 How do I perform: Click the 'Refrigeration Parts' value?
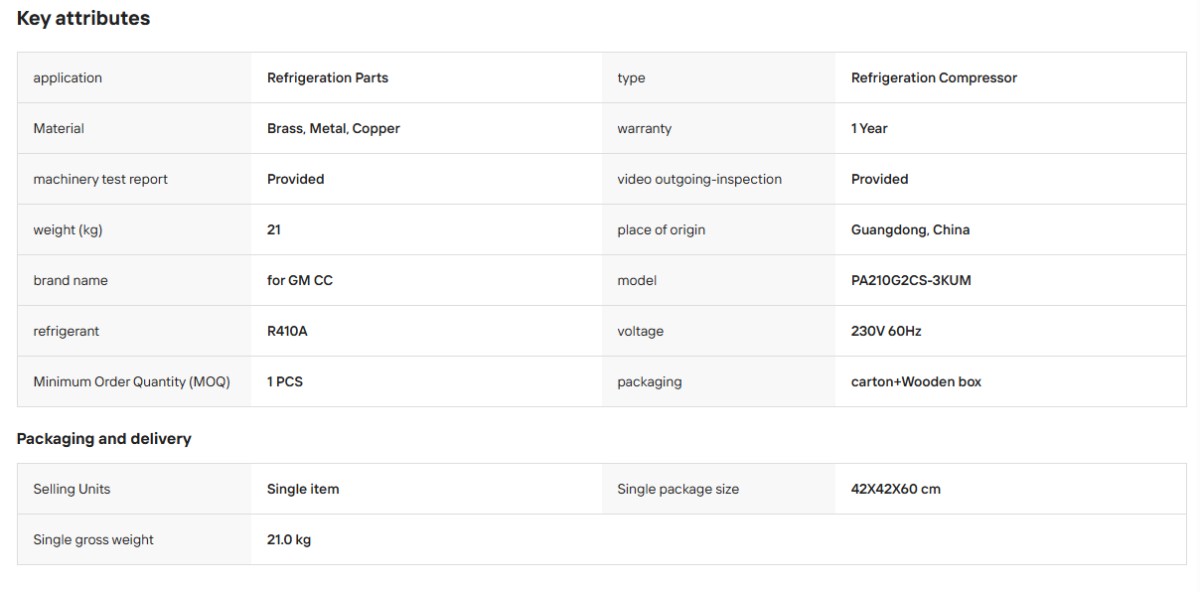coord(327,78)
